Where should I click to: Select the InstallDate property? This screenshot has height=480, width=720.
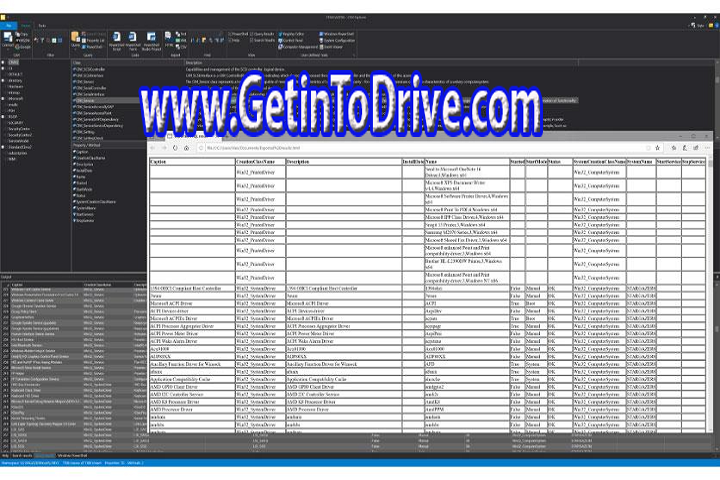[x=83, y=170]
